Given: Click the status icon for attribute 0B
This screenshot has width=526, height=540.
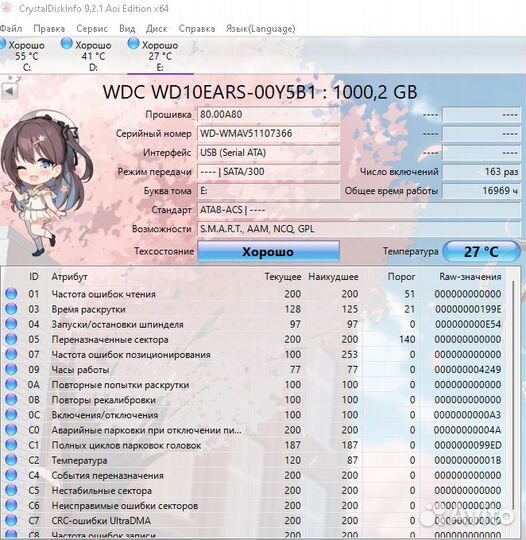Looking at the screenshot, I should click(11, 400).
